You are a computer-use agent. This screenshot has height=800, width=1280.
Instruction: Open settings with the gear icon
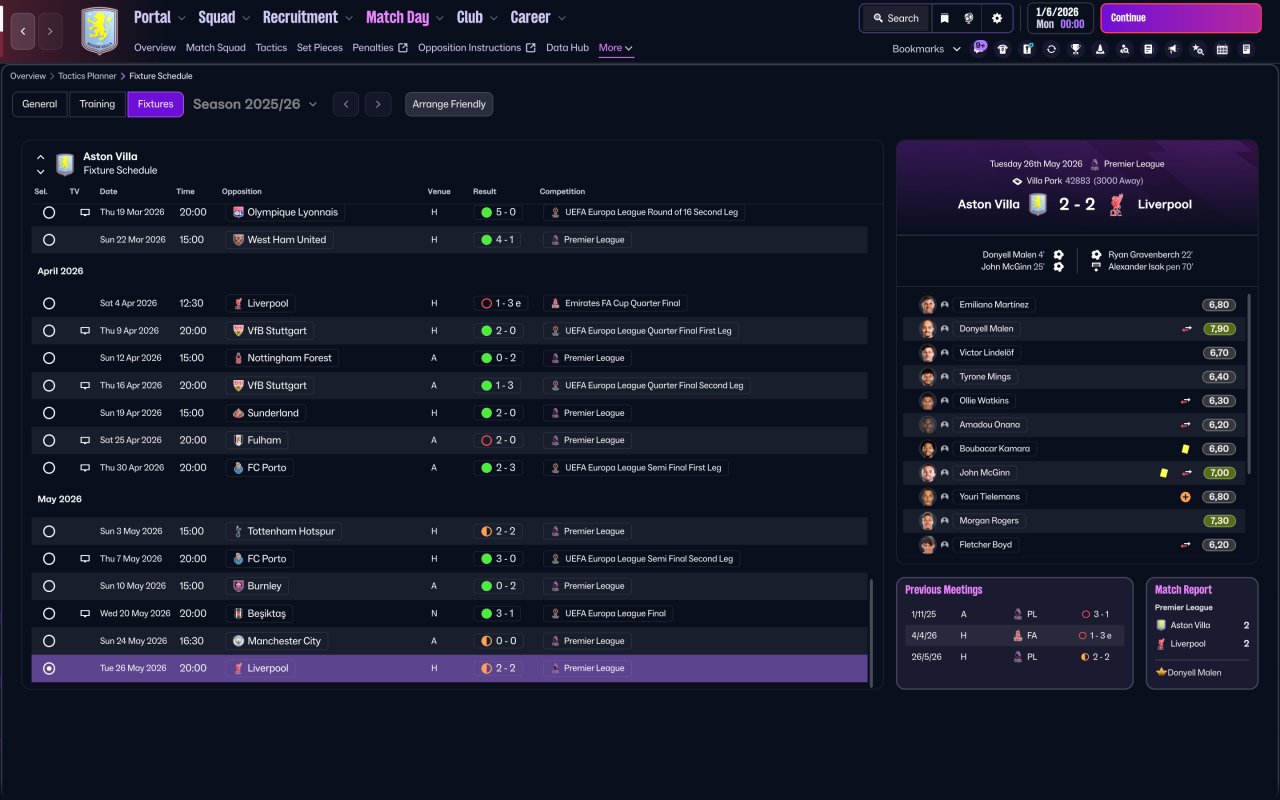(x=997, y=18)
